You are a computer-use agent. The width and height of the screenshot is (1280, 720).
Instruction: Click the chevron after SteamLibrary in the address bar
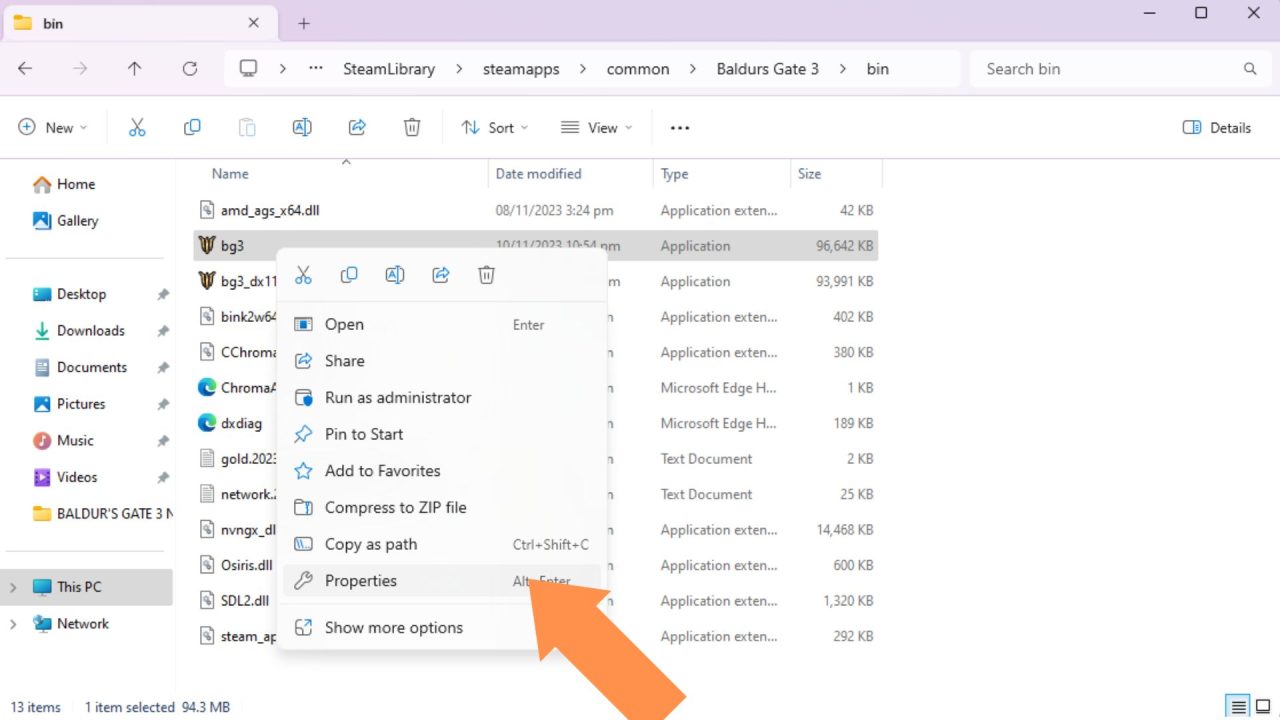459,69
